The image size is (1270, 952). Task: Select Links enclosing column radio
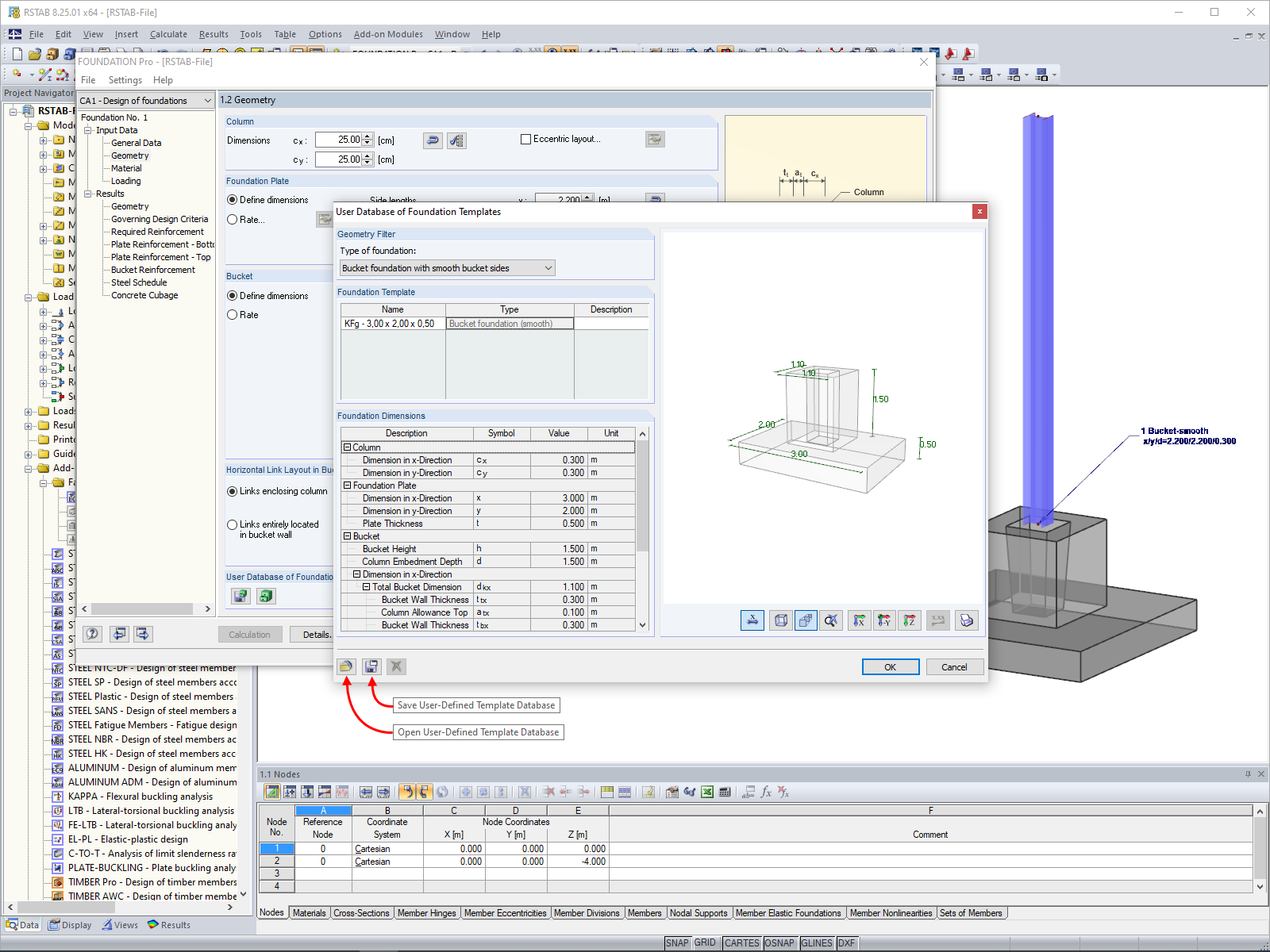(x=233, y=491)
